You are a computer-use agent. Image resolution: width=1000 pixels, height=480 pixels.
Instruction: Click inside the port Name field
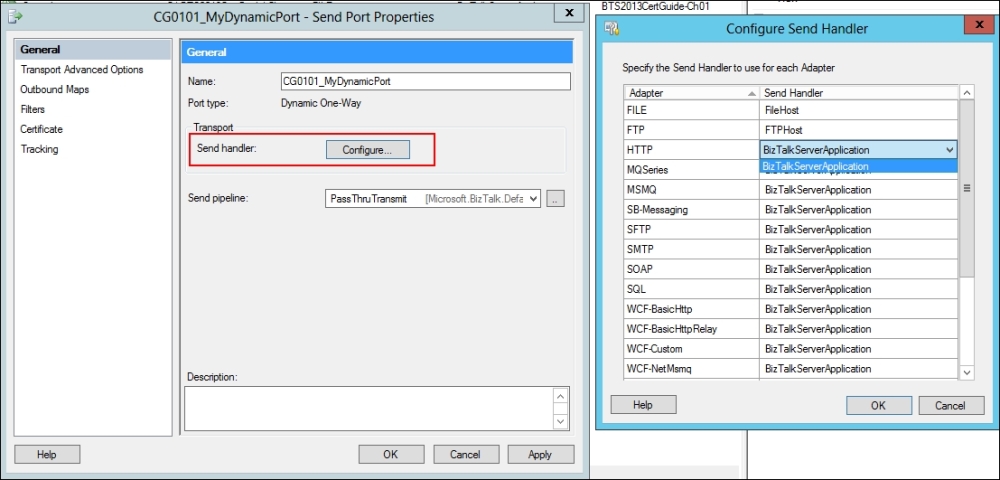(425, 82)
